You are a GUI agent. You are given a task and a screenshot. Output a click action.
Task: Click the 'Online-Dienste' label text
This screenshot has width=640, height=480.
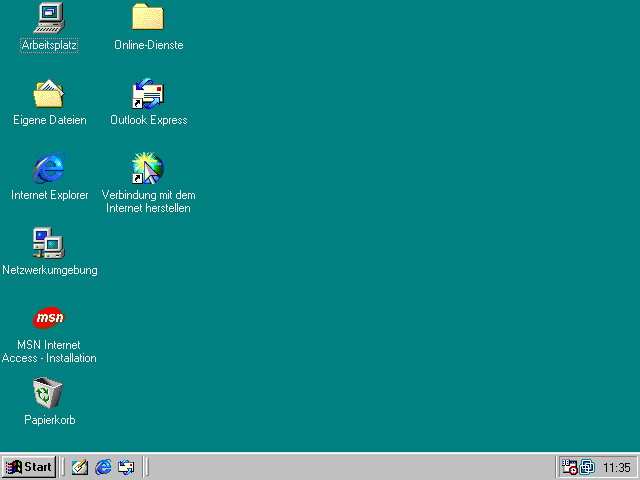(149, 45)
